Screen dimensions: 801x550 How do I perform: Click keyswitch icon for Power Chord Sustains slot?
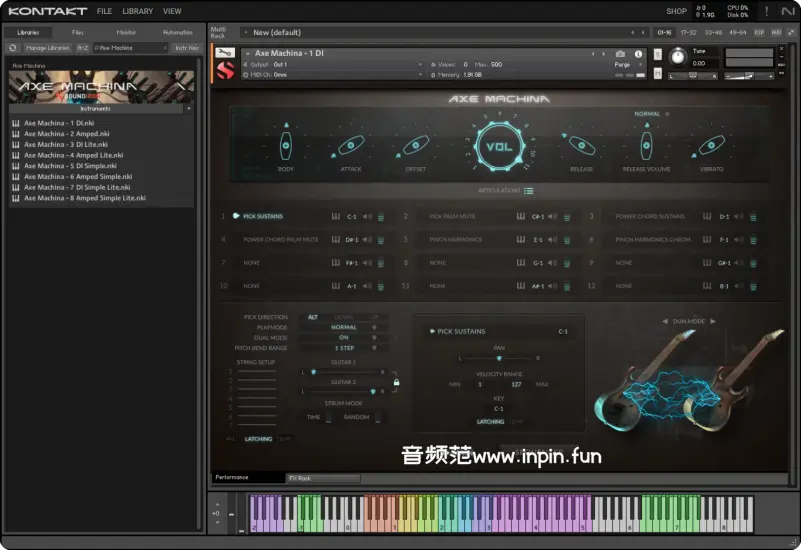point(707,216)
